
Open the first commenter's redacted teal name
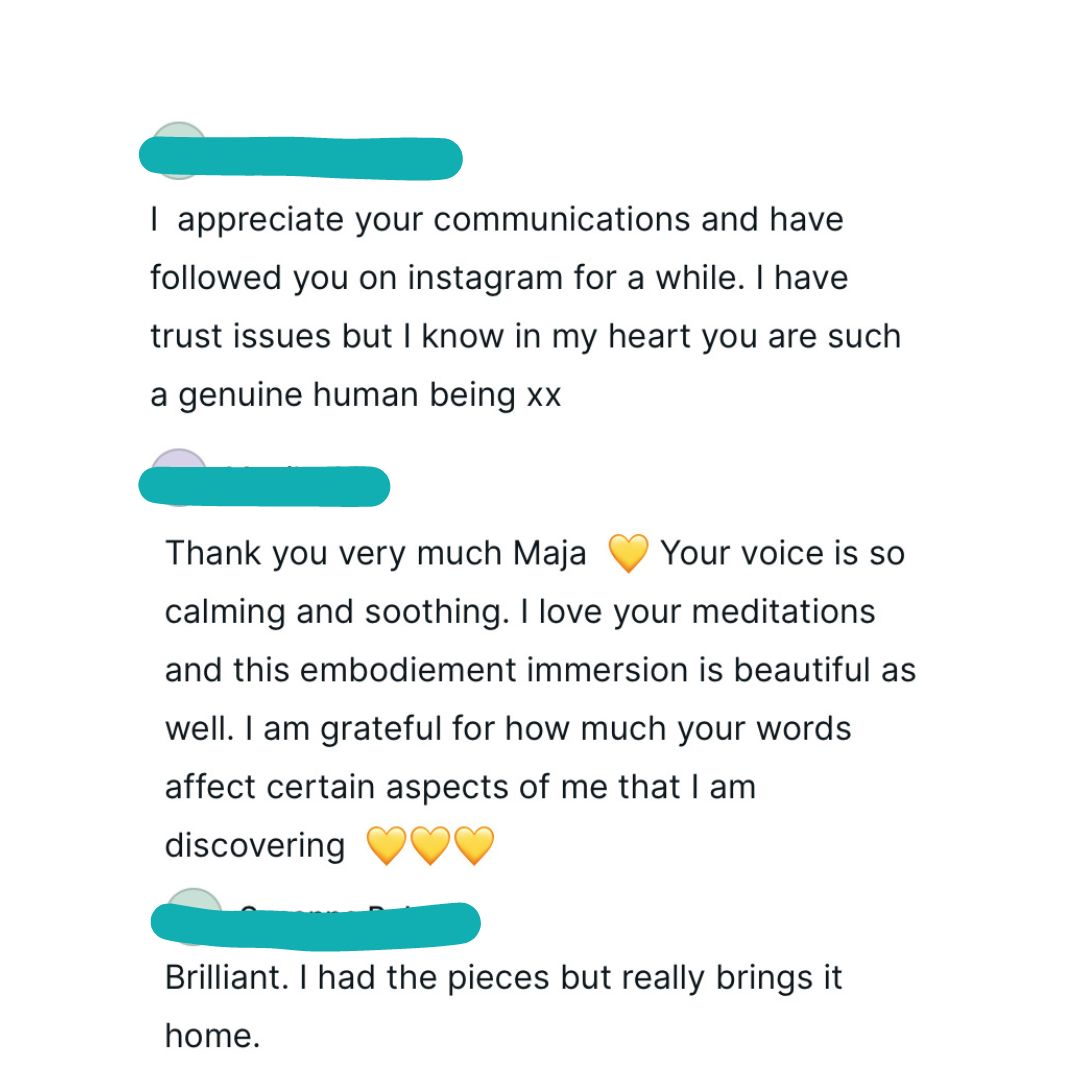(x=300, y=159)
